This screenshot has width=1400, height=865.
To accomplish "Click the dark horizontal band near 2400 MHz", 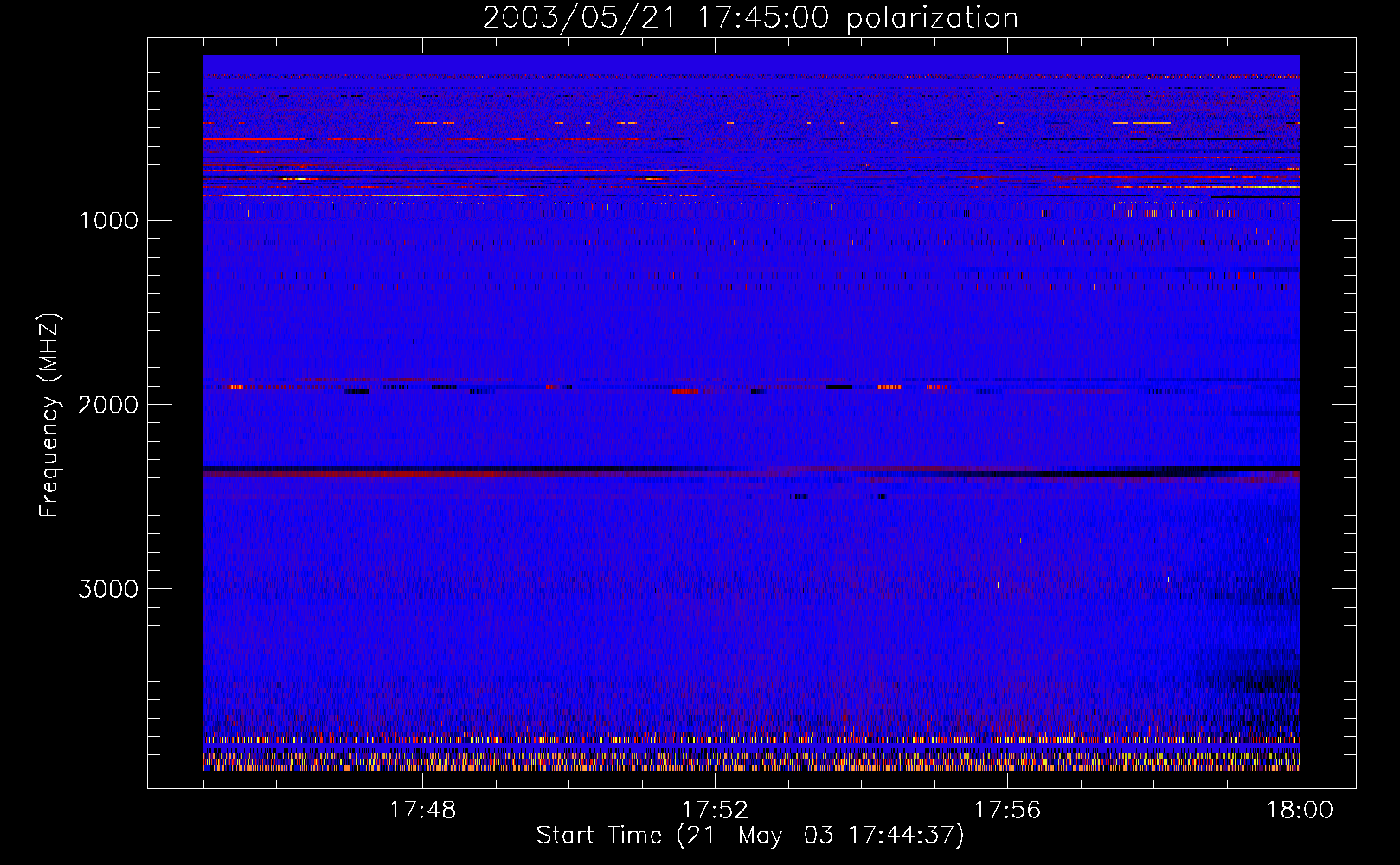I will 751,471.
